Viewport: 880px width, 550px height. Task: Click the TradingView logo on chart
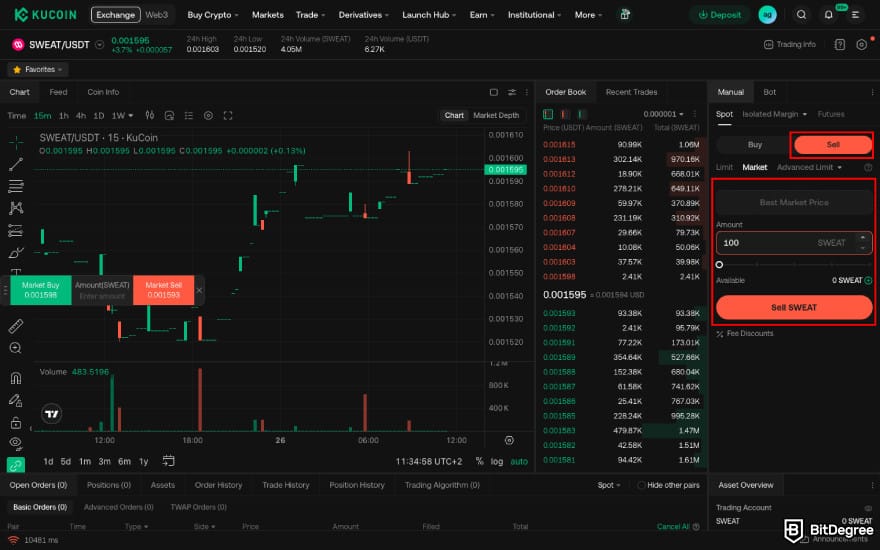pyautogui.click(x=52, y=414)
